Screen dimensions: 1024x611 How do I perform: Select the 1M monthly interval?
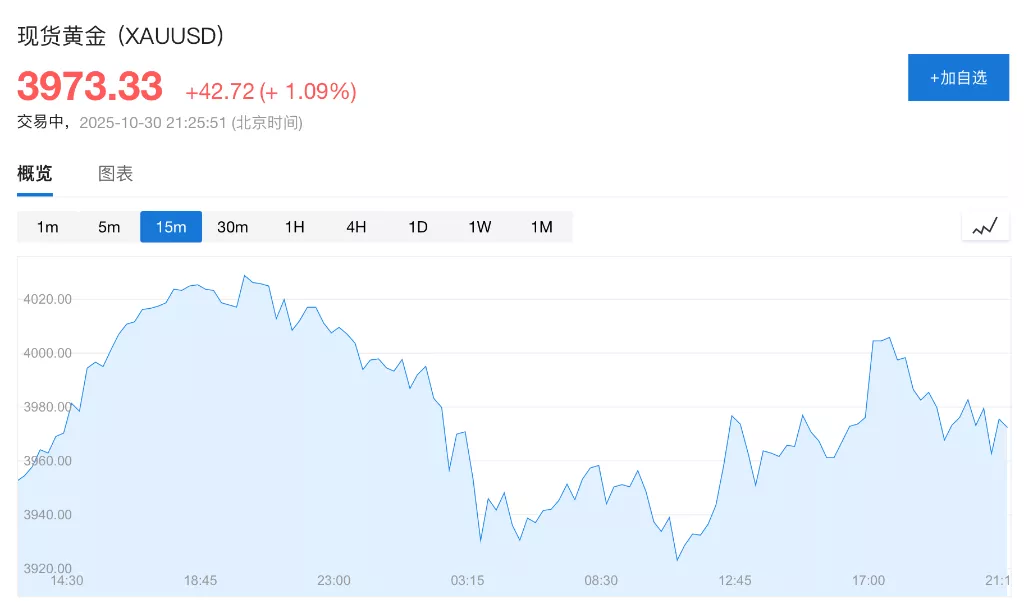[x=541, y=227]
